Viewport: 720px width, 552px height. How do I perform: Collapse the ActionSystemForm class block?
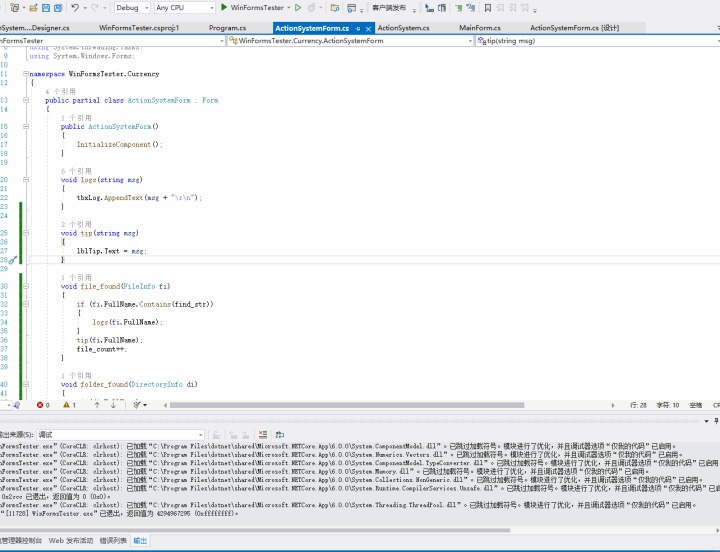click(26, 100)
